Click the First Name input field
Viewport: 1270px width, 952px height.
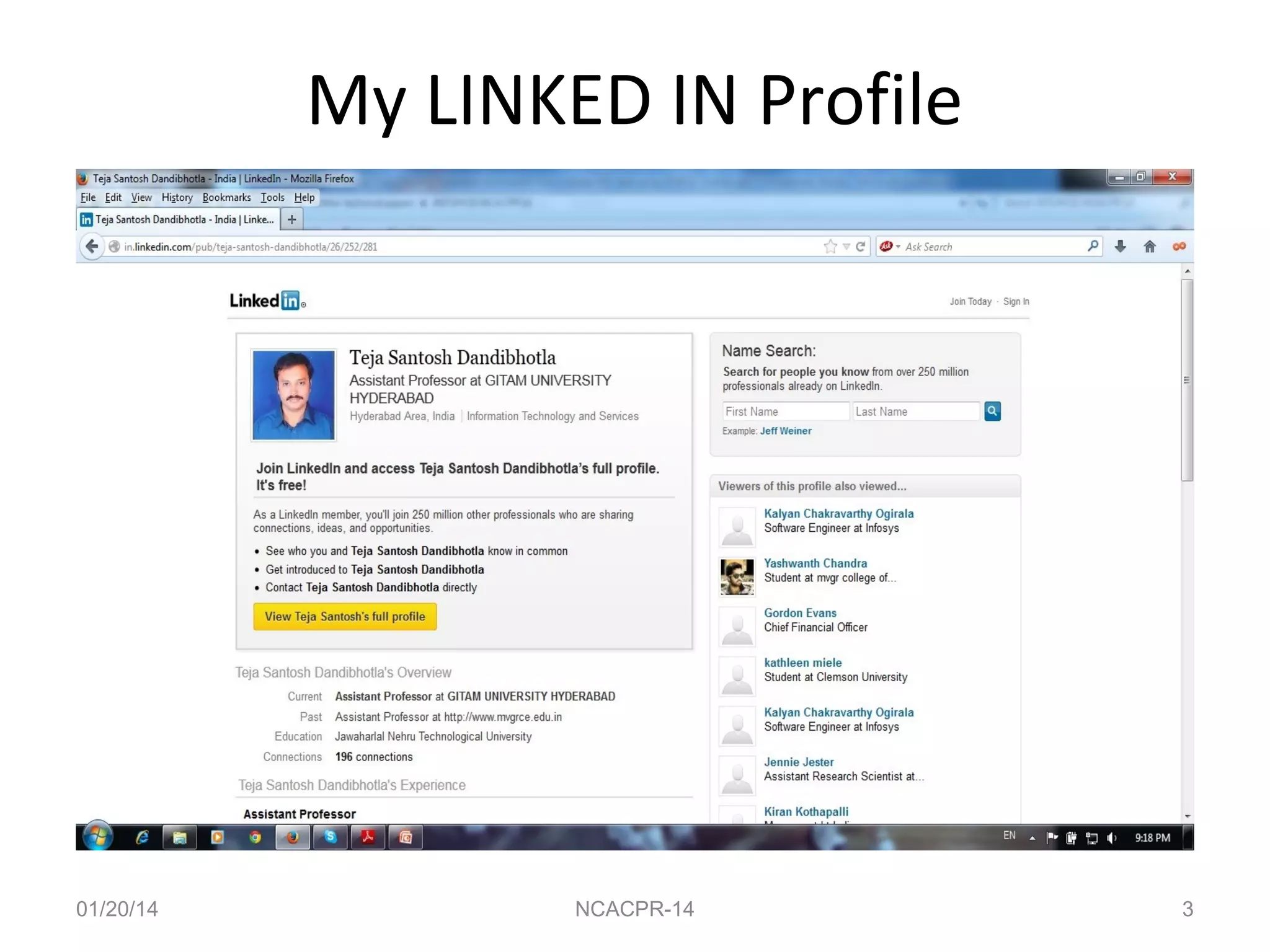[x=786, y=412]
